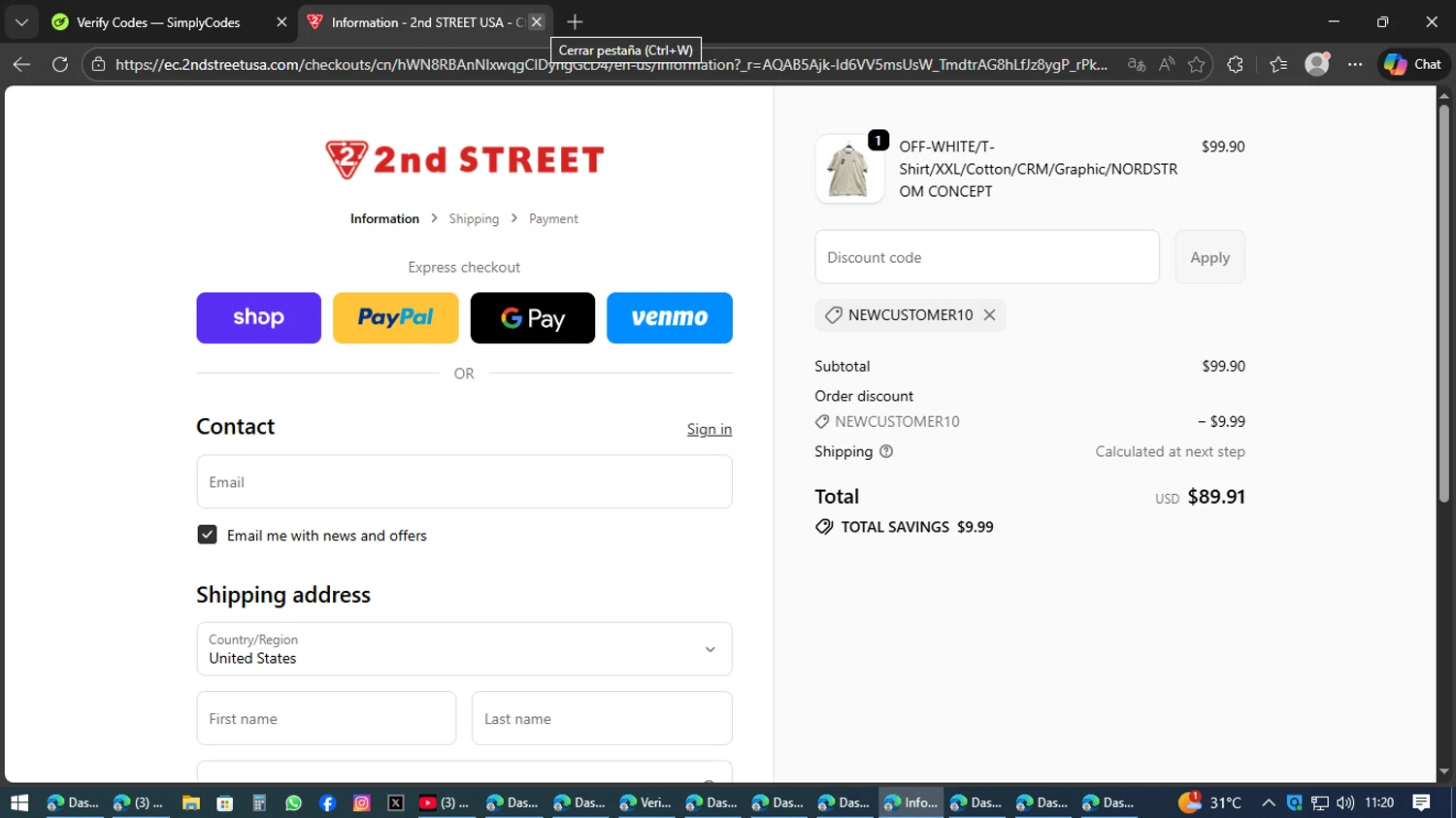The width and height of the screenshot is (1456, 818).
Task: Click the OFF-WHITE T-shirt product thumbnail
Action: (849, 169)
